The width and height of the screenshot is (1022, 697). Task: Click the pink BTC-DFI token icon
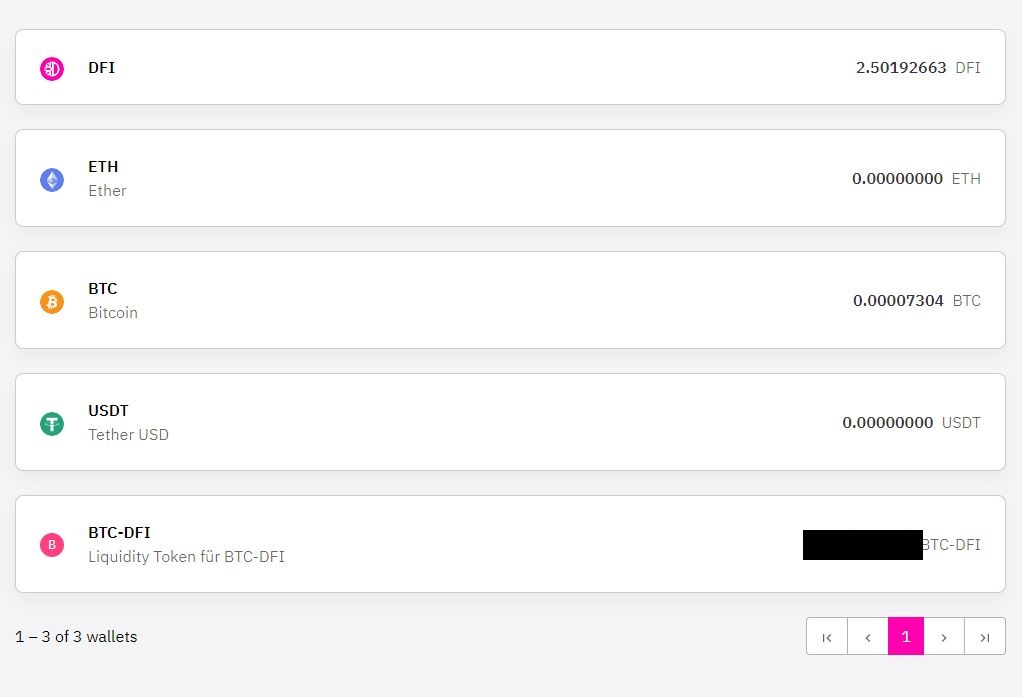point(52,544)
